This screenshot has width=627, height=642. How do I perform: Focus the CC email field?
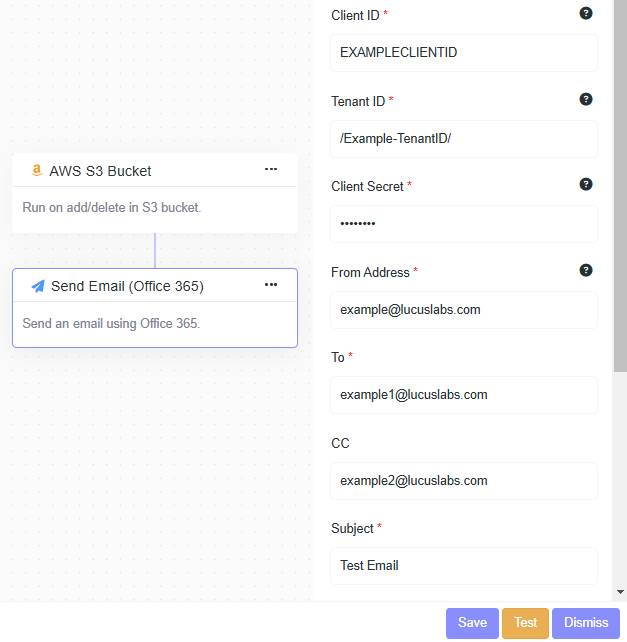coord(464,481)
